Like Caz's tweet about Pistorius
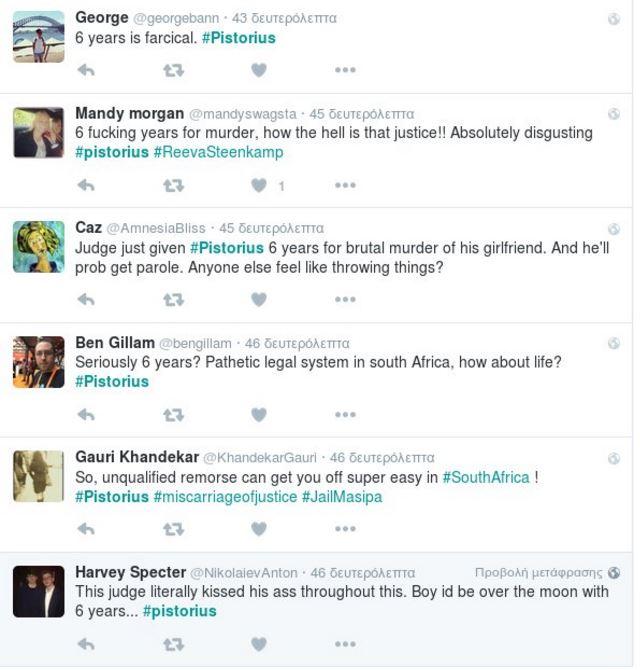640x670 pixels. (x=259, y=299)
